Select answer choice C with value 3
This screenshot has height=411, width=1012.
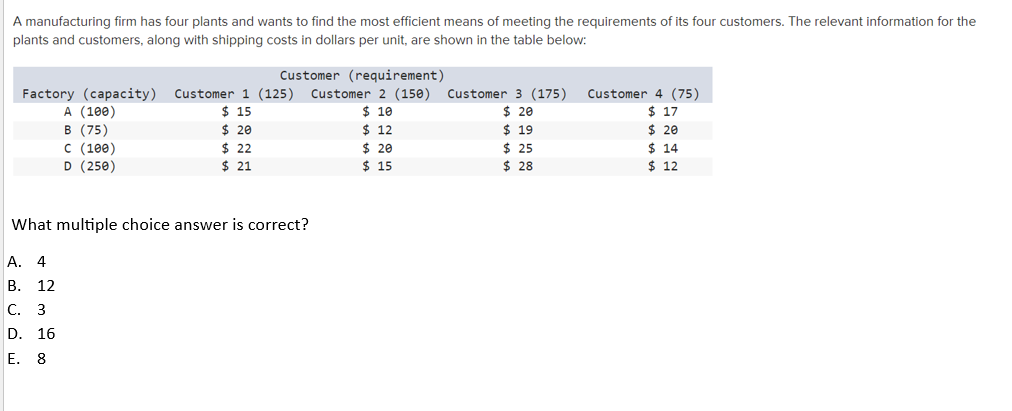point(26,310)
